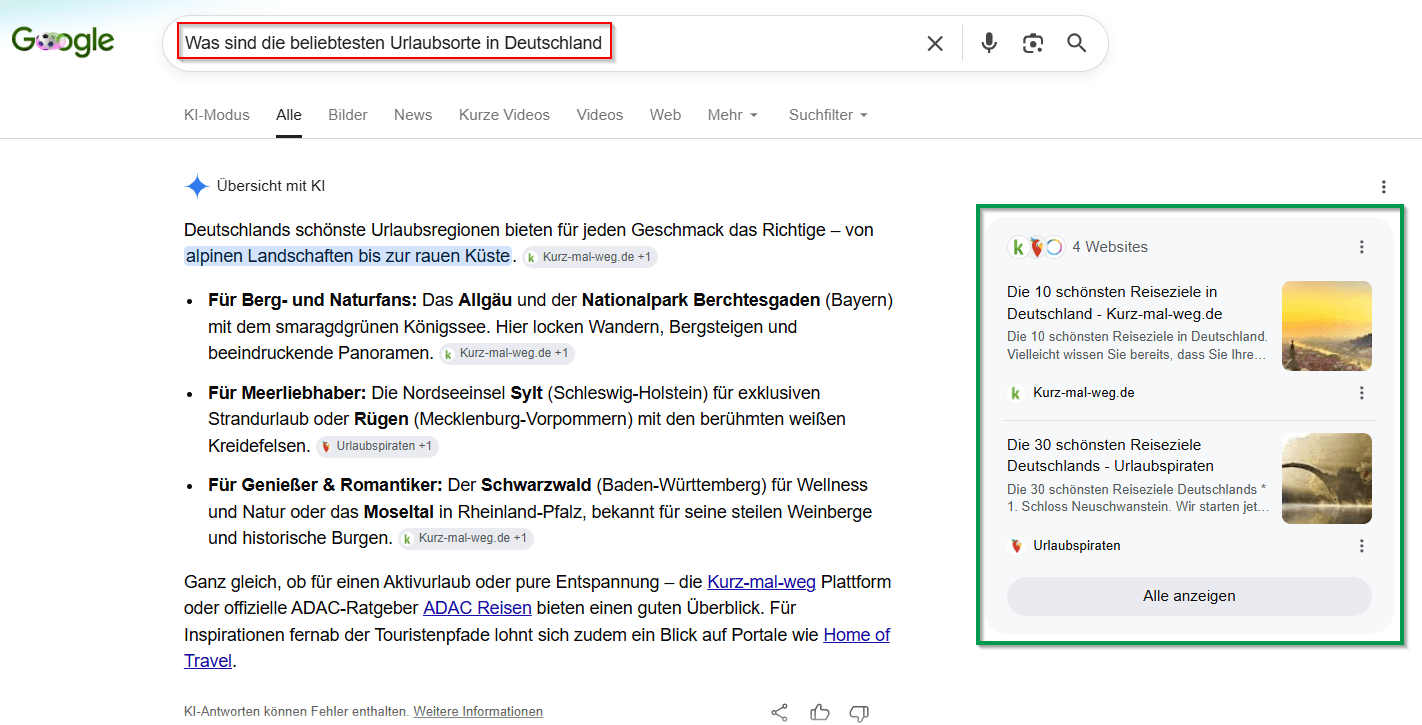Click the 'Für Meerliebhaber:' heading
Screen dimensions: 1422x725
click(x=287, y=393)
